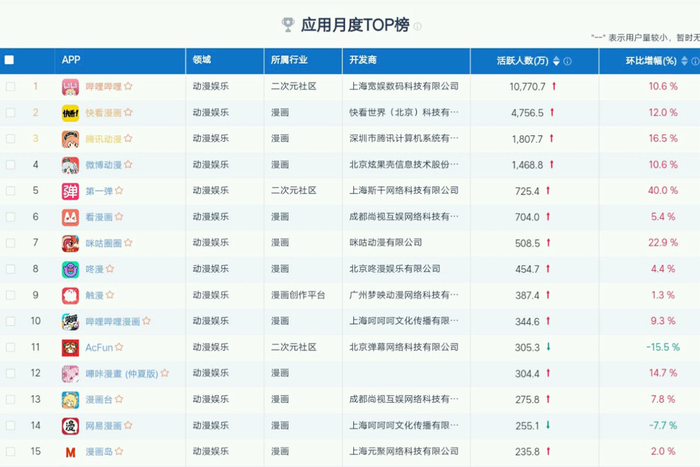Click developer 咪咕动漫有限公司

click(x=386, y=242)
